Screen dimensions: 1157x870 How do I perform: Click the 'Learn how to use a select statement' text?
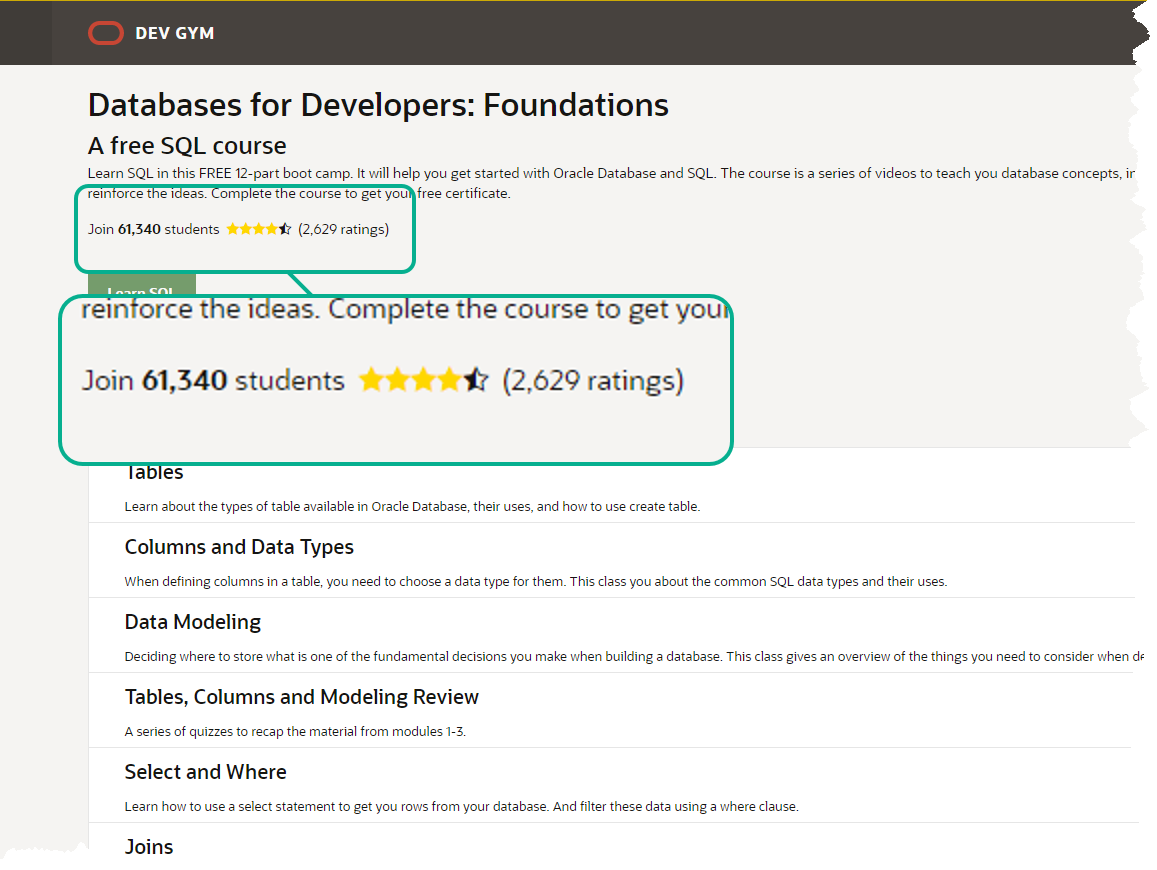click(x=461, y=807)
